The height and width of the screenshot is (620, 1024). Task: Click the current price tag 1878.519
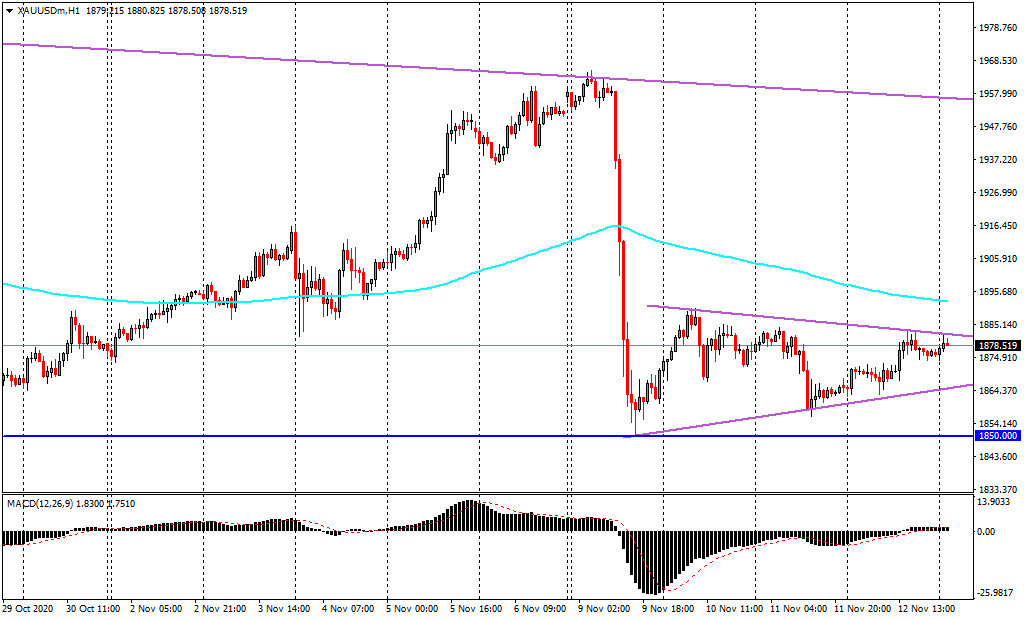[999, 346]
